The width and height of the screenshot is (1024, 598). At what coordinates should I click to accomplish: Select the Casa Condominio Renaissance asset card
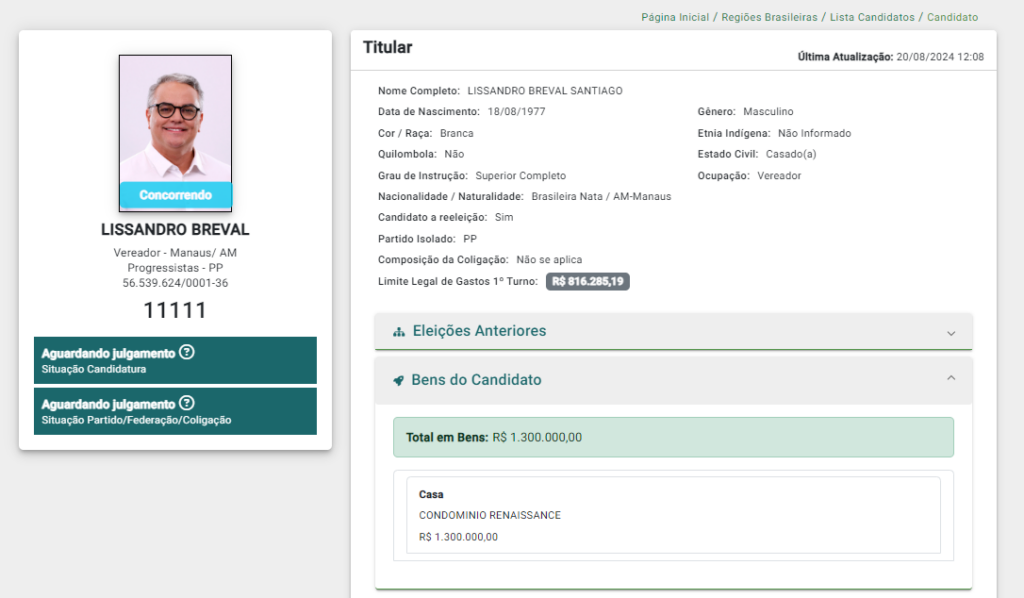pyautogui.click(x=667, y=515)
